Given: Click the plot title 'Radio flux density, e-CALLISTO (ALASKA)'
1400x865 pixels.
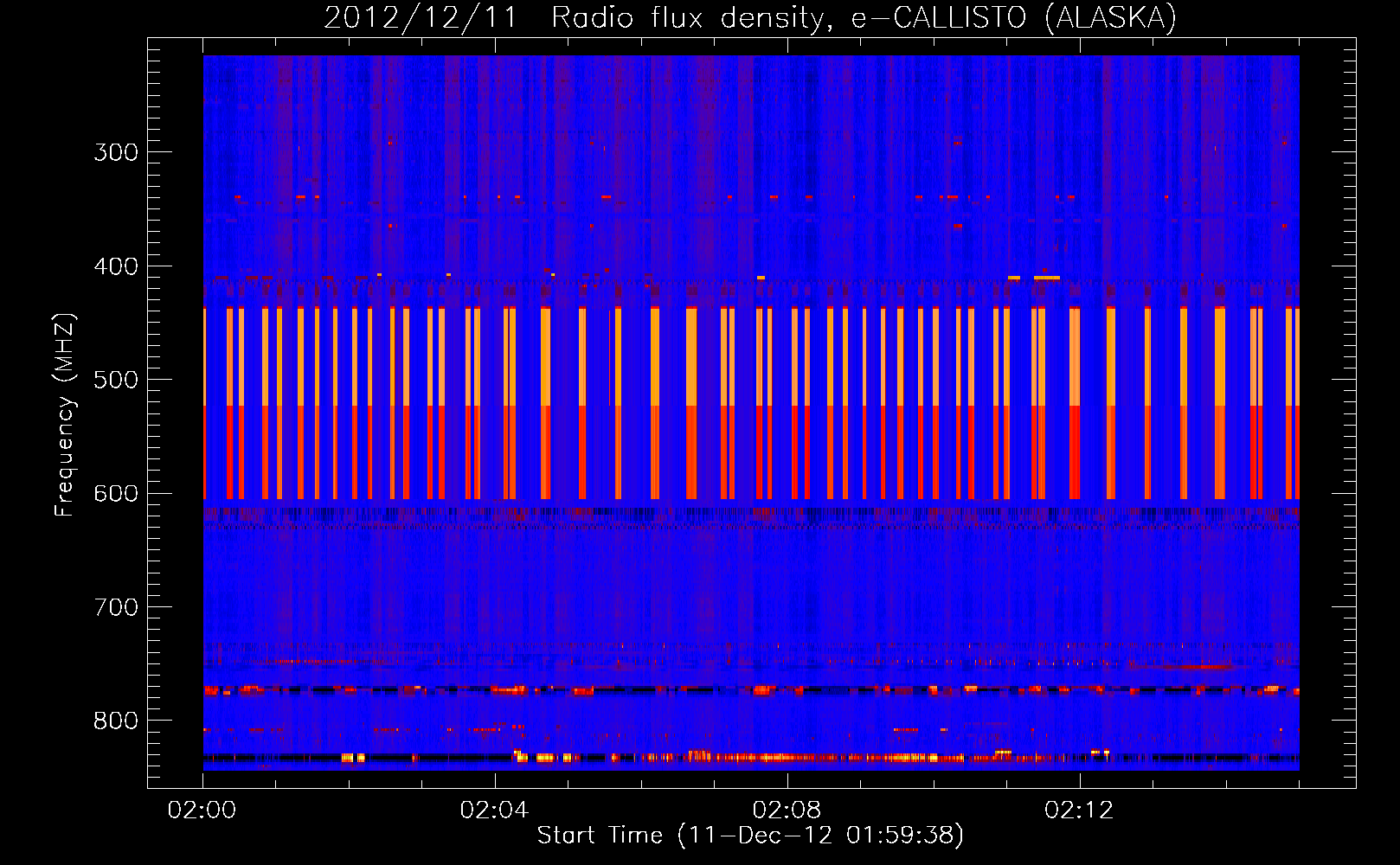Looking at the screenshot, I should coord(864,17).
